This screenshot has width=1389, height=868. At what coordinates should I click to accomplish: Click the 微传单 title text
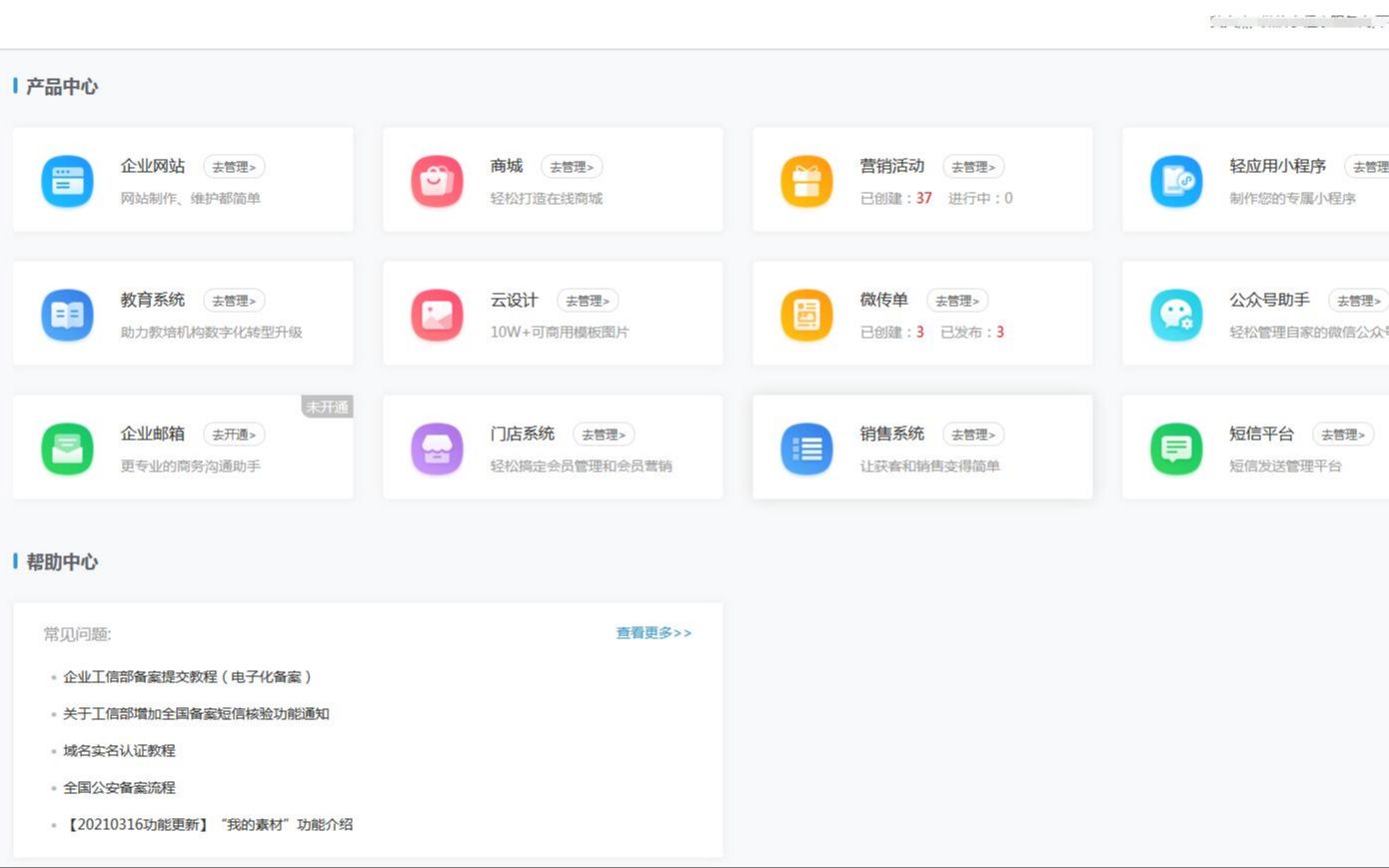884,300
